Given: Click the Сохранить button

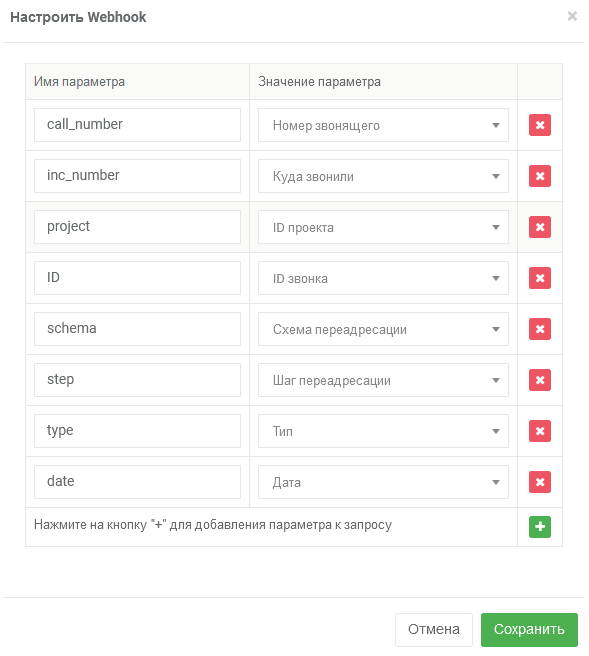Looking at the screenshot, I should click(x=529, y=630).
